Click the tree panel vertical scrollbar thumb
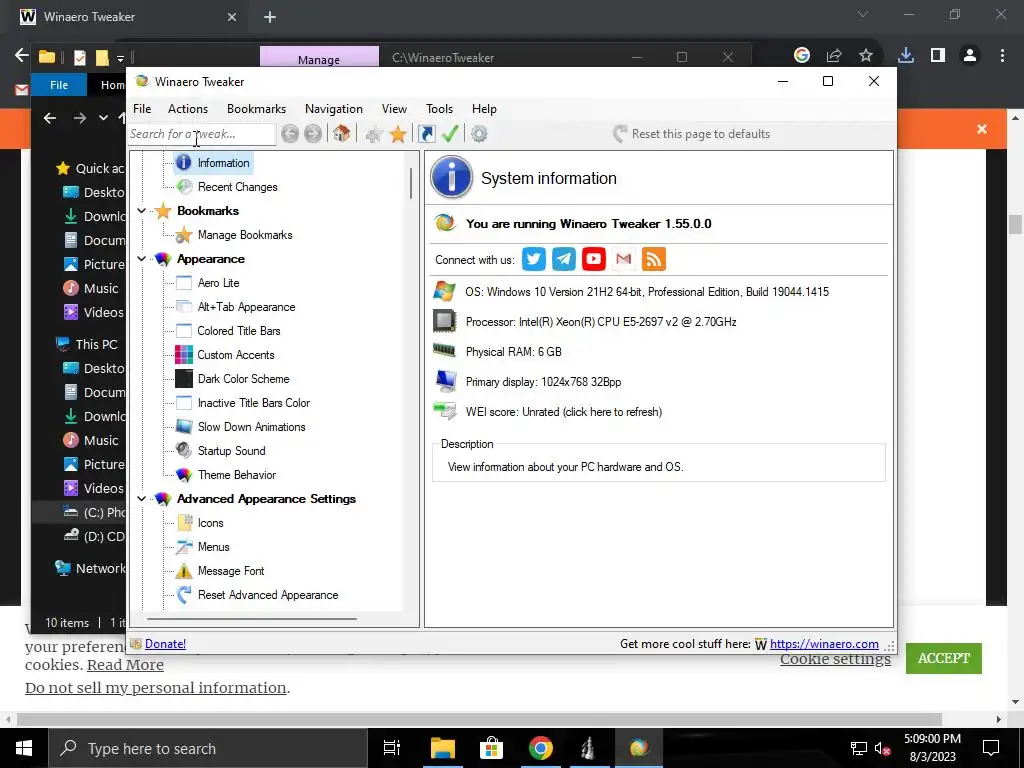Screen dimensions: 1024x768 411,183
